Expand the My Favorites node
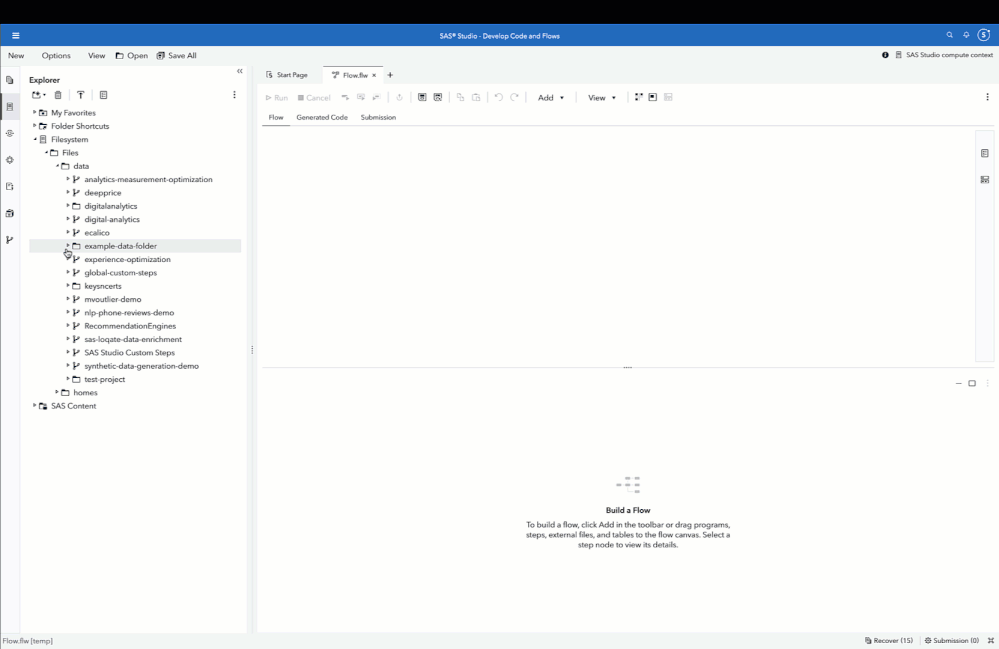This screenshot has width=999, height=649. point(34,113)
